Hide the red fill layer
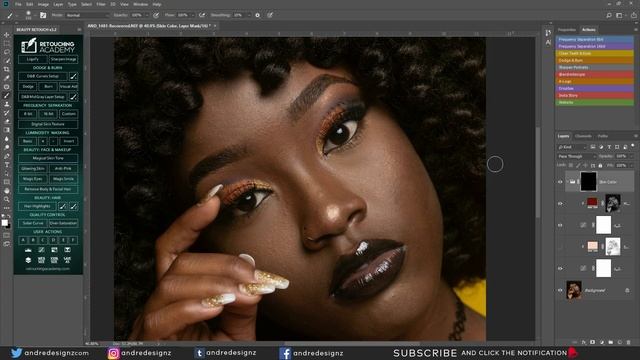Viewport: 640px width, 360px height. 560,203
